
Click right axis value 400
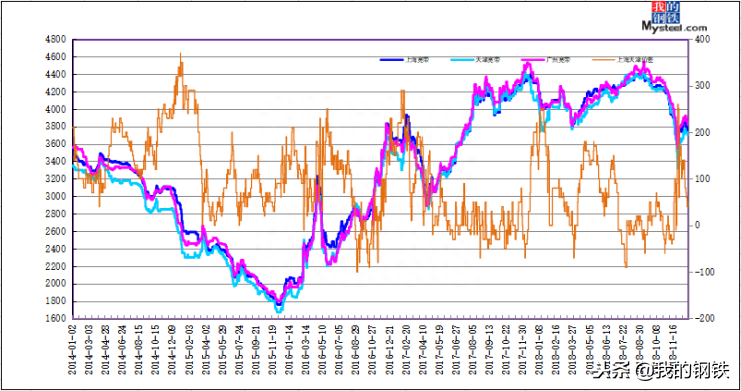(703, 40)
